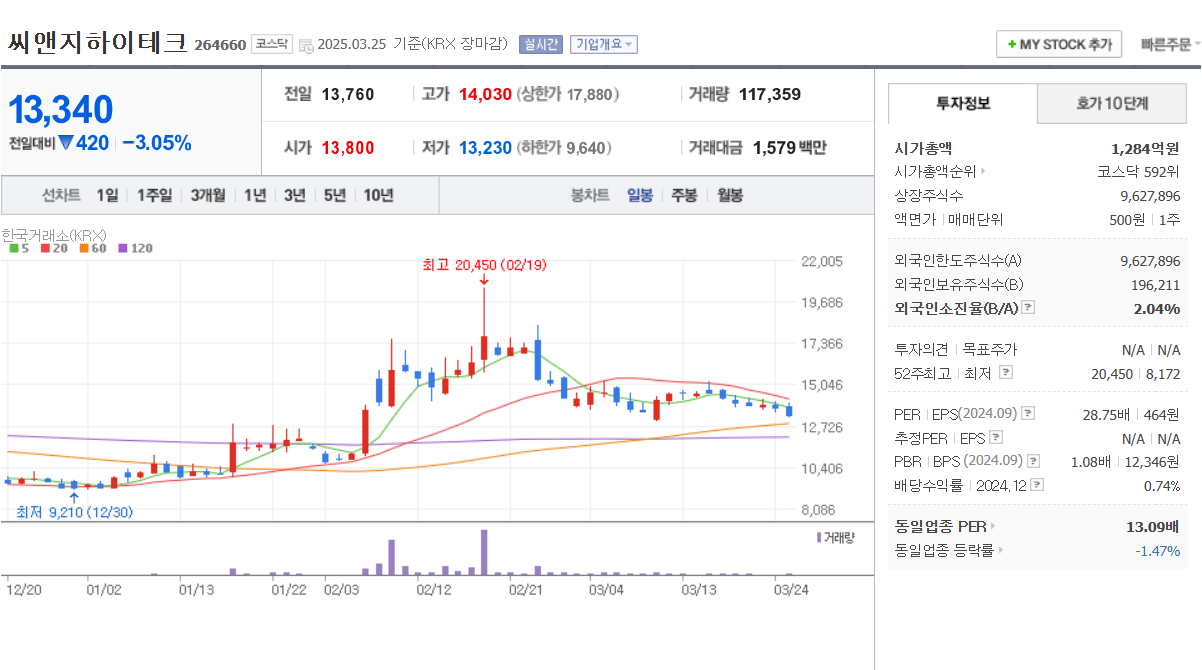Viewport: 1202px width, 670px height.
Task: Select the 1일 line chart period
Action: click(107, 196)
